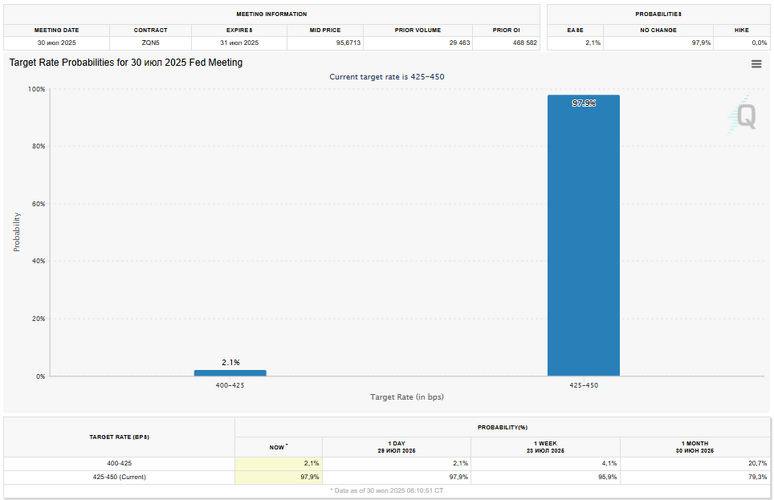This screenshot has width=774, height=500.
Task: Select the NOW column header
Action: [278, 445]
